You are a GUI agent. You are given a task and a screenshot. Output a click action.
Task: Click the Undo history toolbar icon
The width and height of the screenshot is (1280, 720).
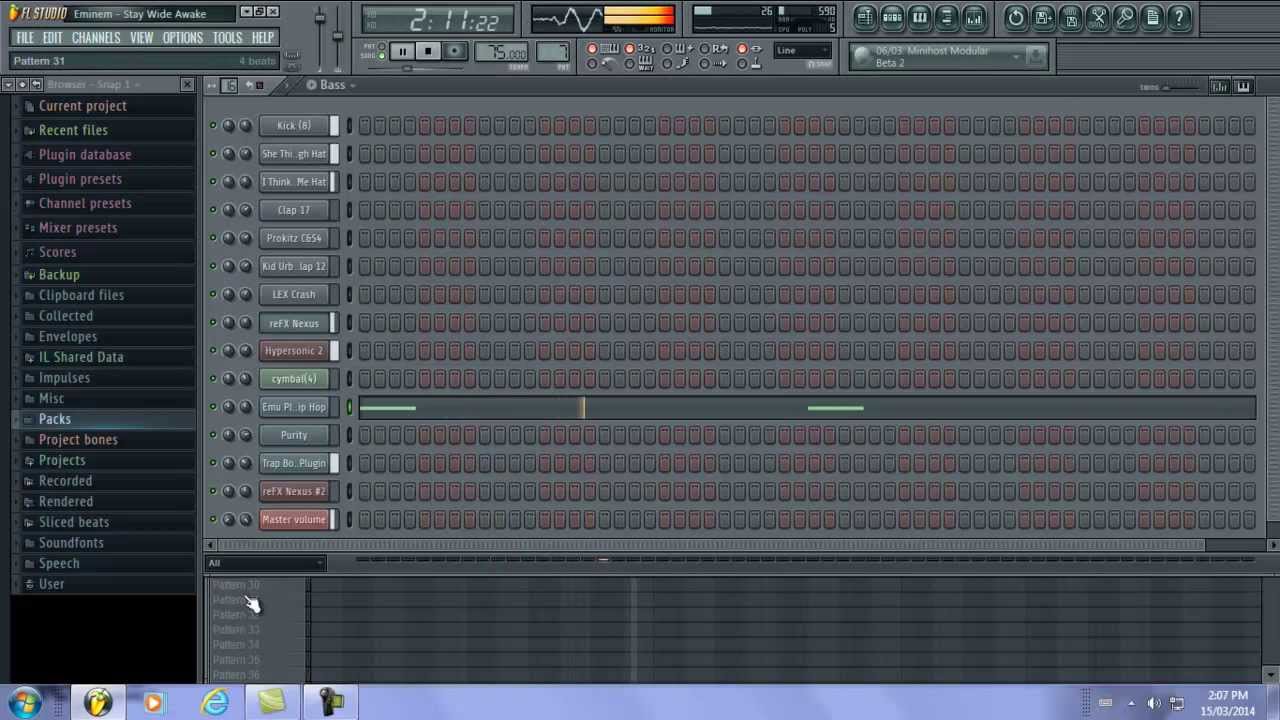click(1016, 17)
